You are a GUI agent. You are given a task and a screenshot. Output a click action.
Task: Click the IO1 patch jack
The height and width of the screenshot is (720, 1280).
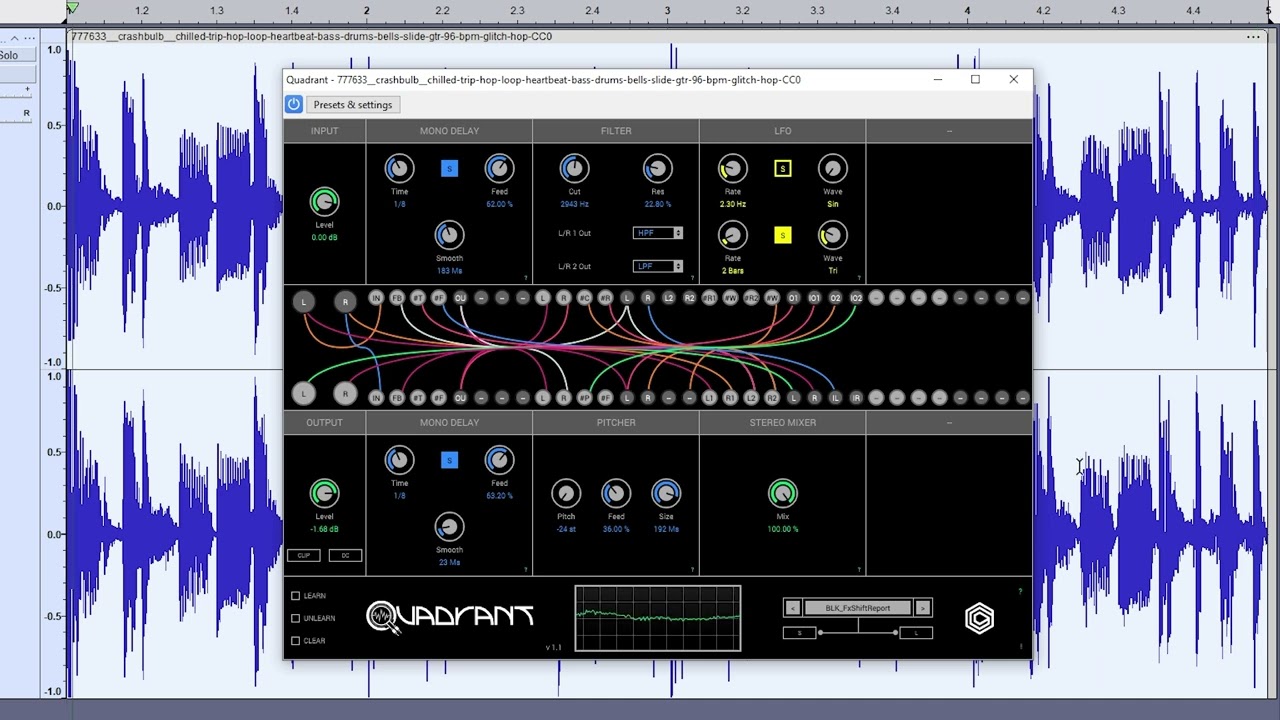click(x=814, y=298)
